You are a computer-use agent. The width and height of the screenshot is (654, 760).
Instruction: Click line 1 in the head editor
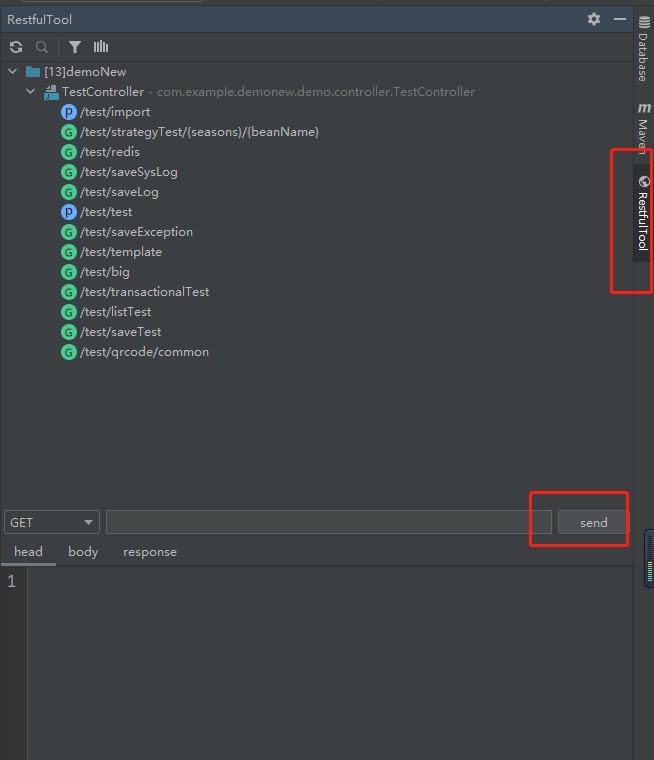(x=330, y=581)
